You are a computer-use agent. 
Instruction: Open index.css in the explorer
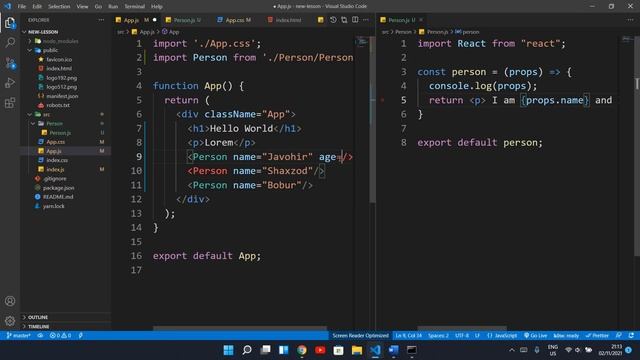(57, 160)
